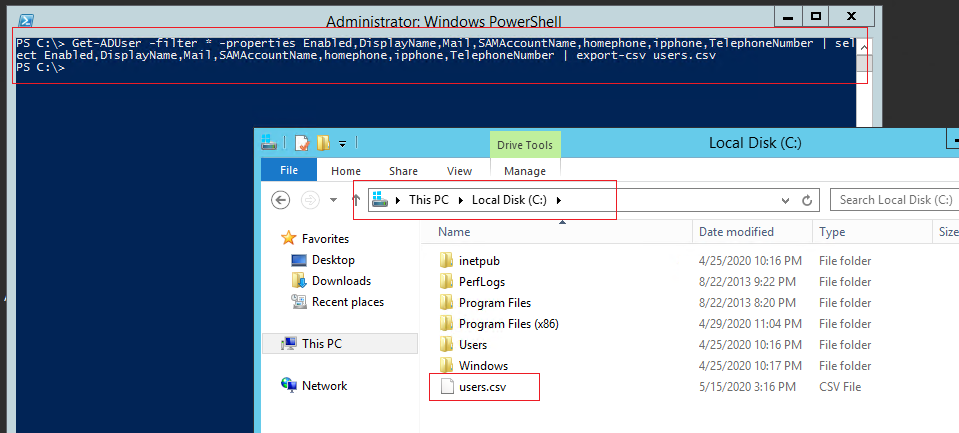Click the Forward arrow in Explorer

[x=311, y=199]
